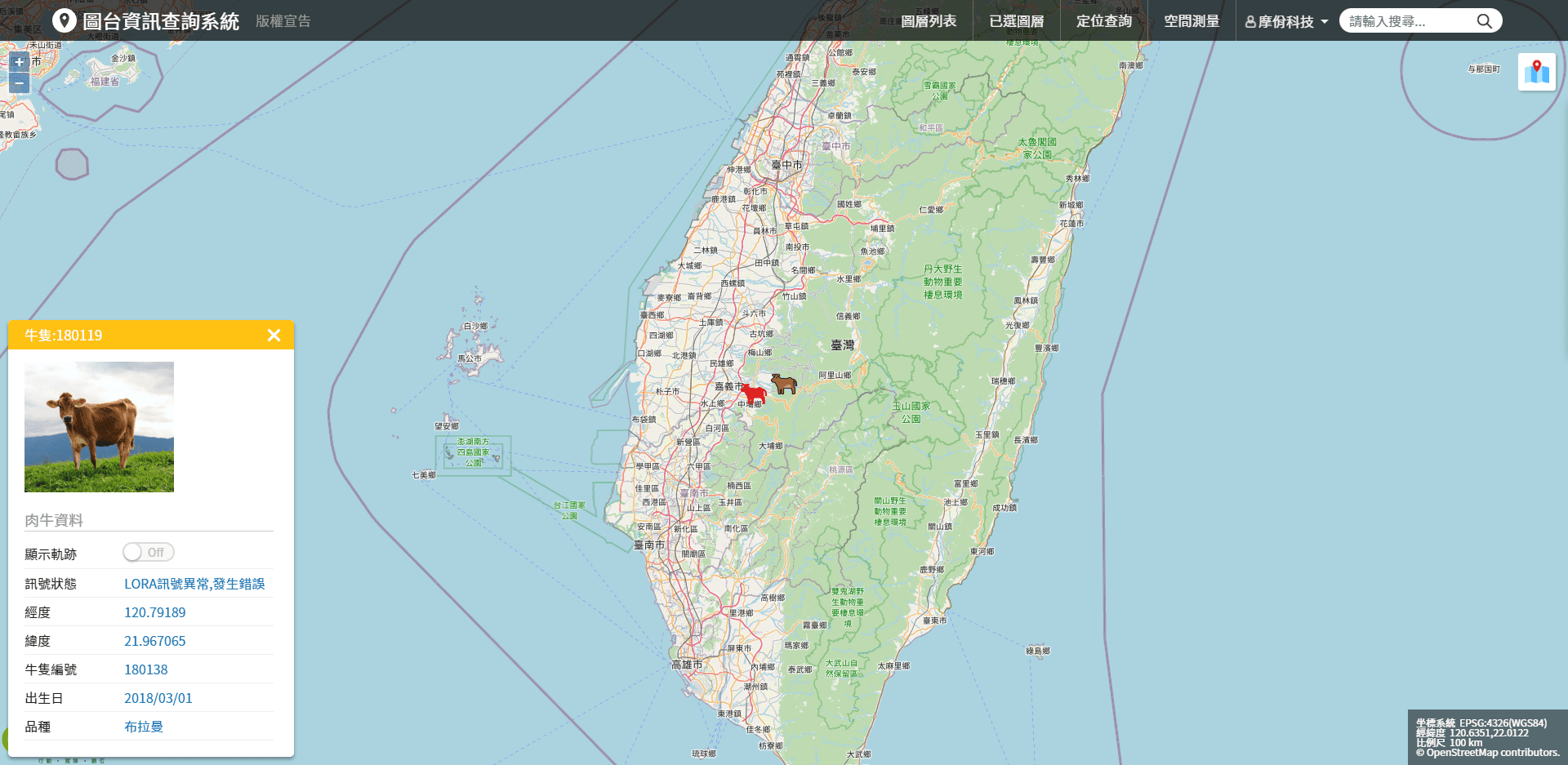Click the cow photo thumbnail
Screen dimensions: 1568x765
coord(99,427)
